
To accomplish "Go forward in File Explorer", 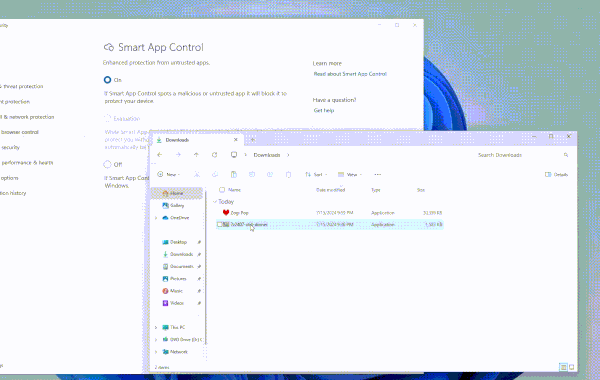I will tap(178, 155).
